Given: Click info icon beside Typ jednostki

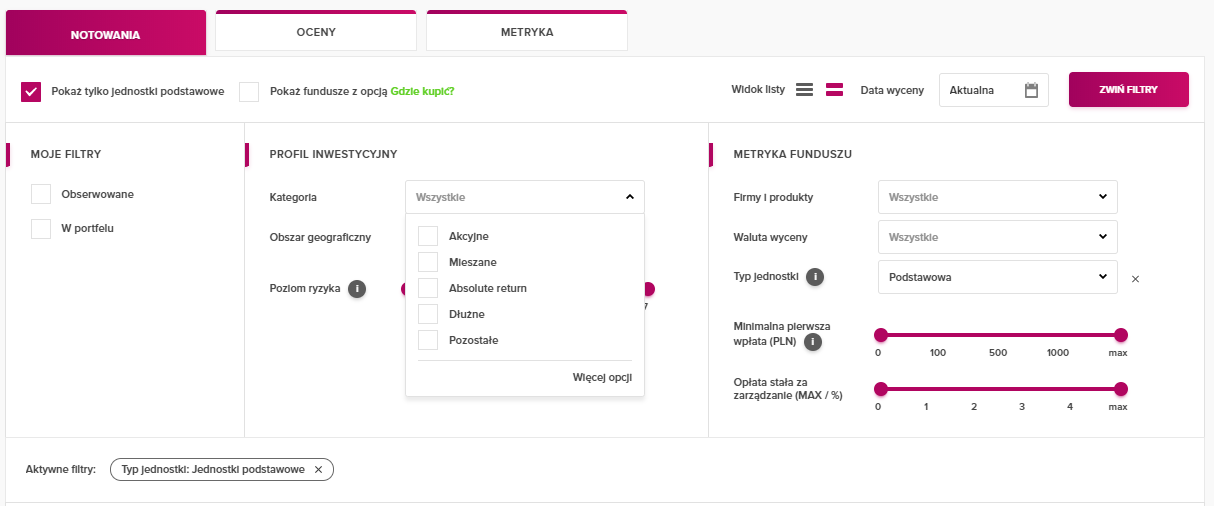Looking at the screenshot, I should [x=815, y=277].
